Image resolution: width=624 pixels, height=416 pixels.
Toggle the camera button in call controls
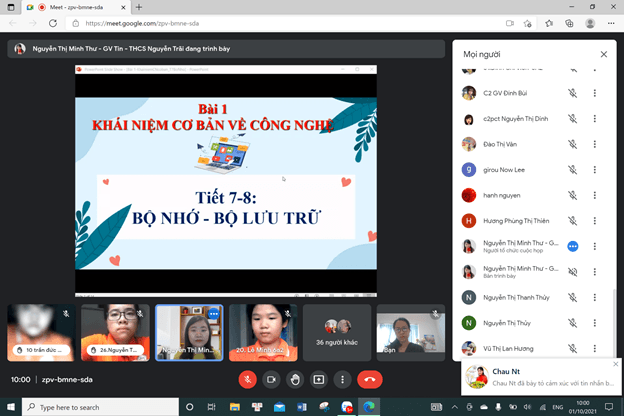(x=271, y=379)
